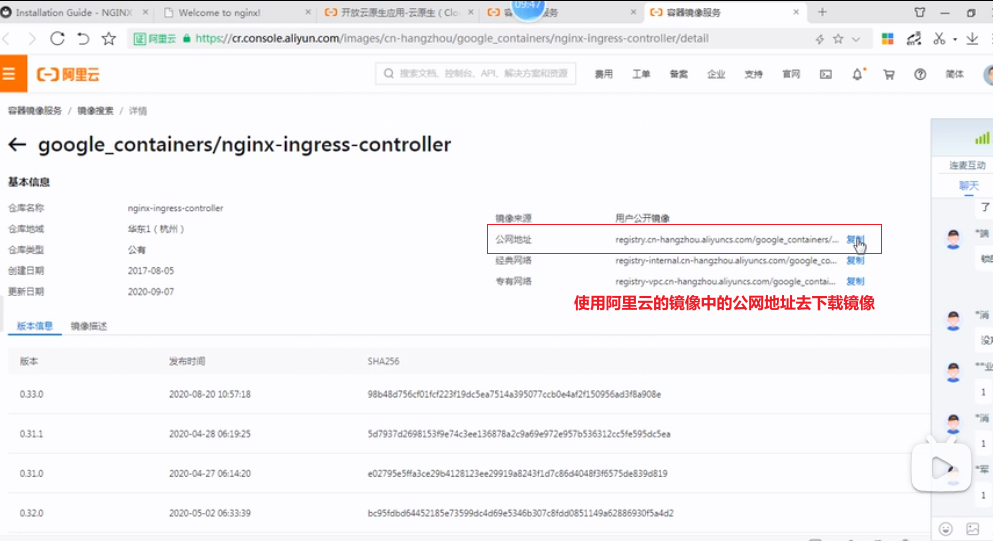Click version 0.31.1 row

[x=469, y=434]
